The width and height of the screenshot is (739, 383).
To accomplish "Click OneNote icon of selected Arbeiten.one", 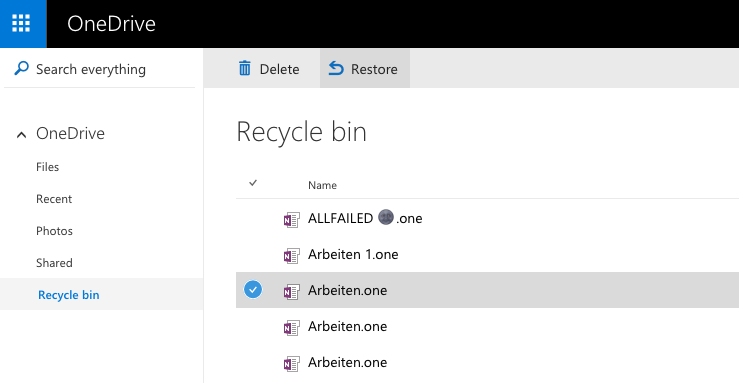I will [291, 292].
